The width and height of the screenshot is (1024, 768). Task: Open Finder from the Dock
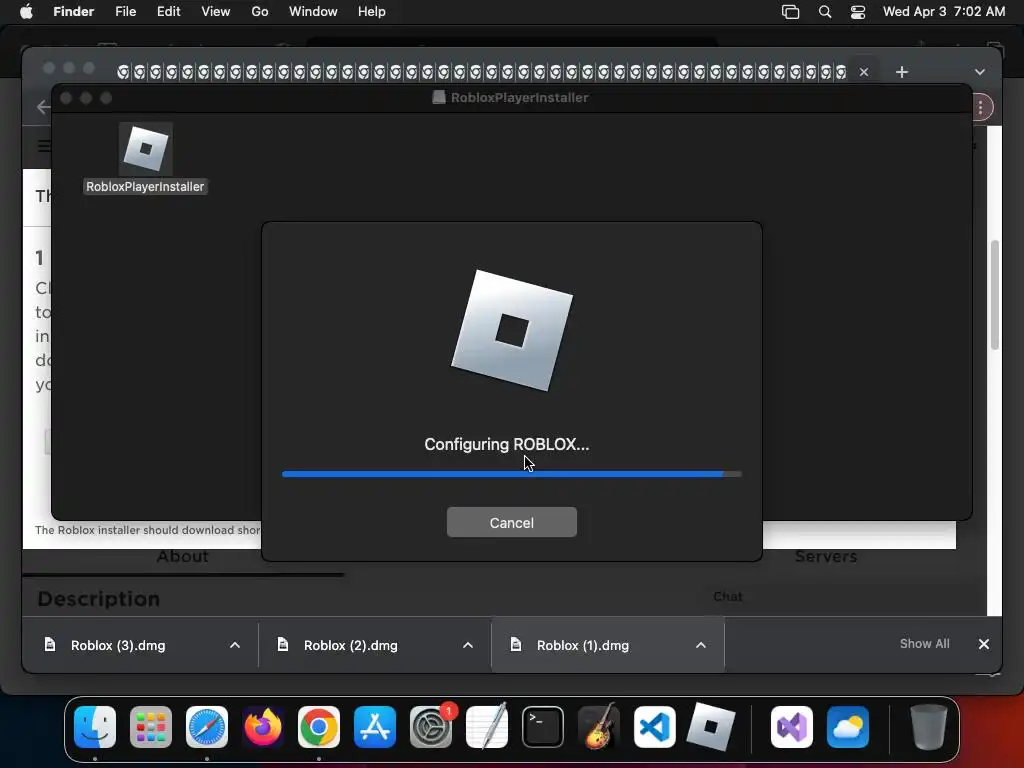(95, 727)
